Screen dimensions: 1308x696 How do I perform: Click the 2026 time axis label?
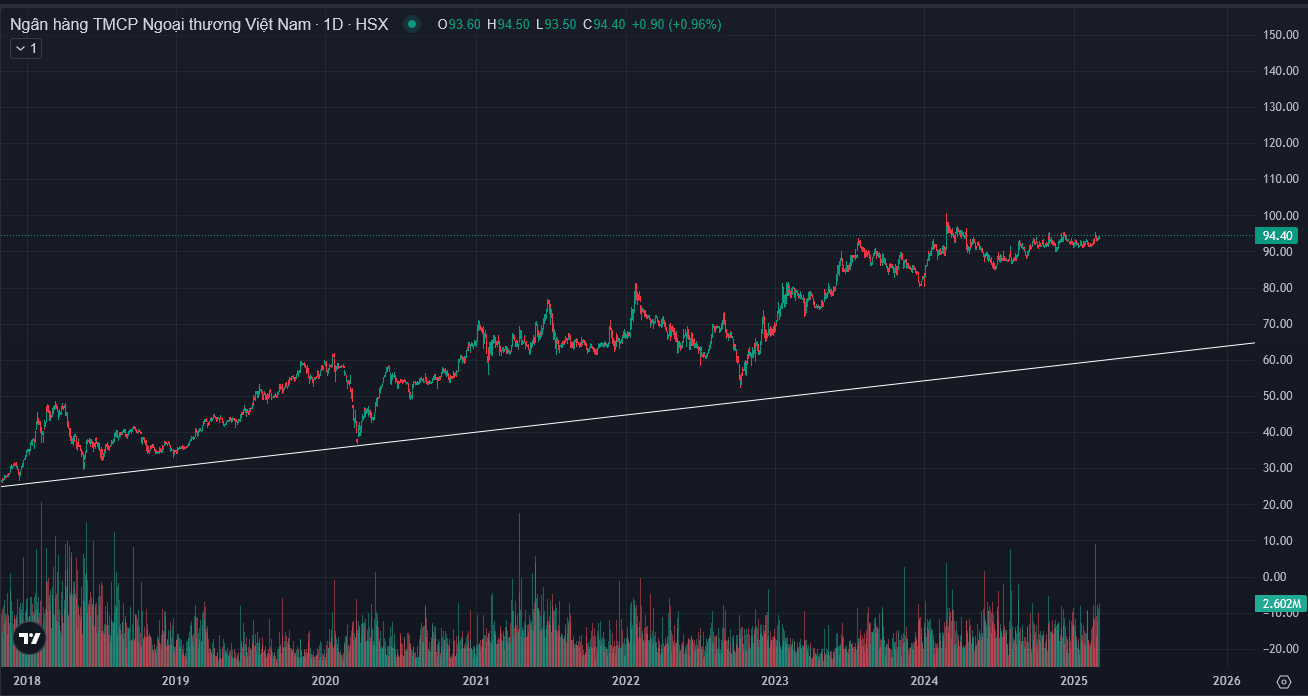[x=1226, y=681]
